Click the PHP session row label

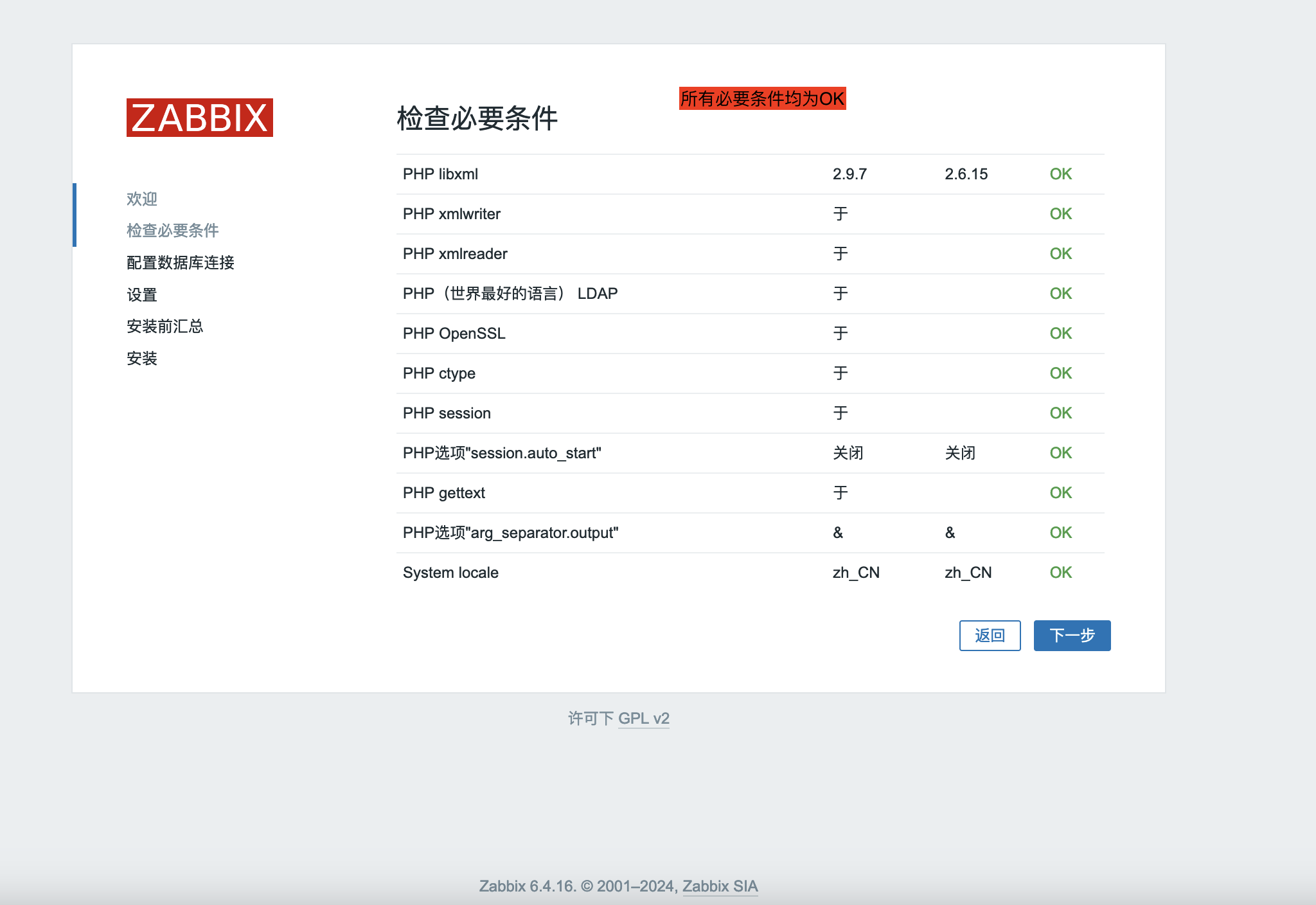(x=447, y=413)
